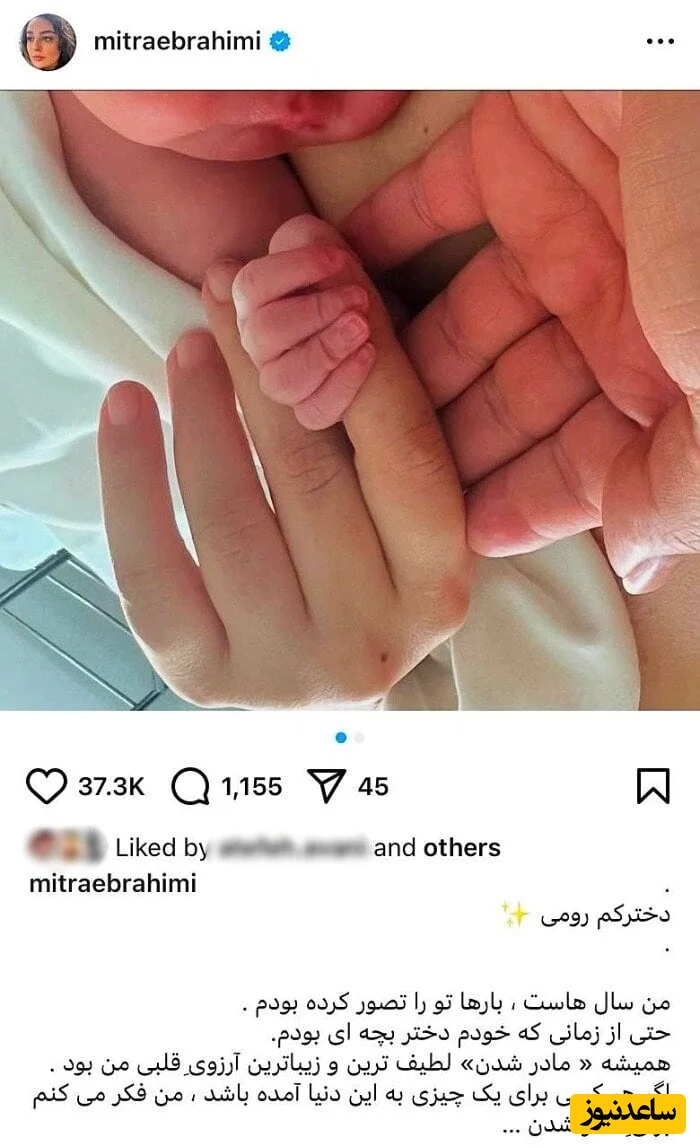View the 37.3K likes count
This screenshot has width=700, height=1148.
click(111, 786)
